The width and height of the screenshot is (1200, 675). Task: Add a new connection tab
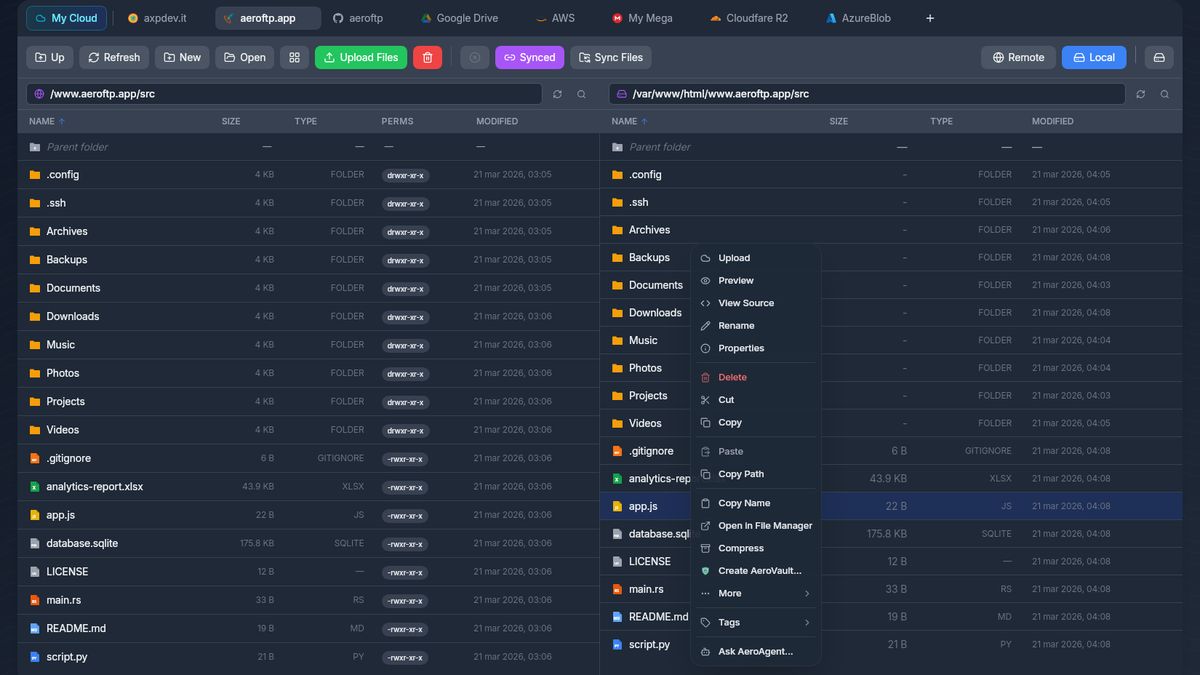click(x=930, y=18)
